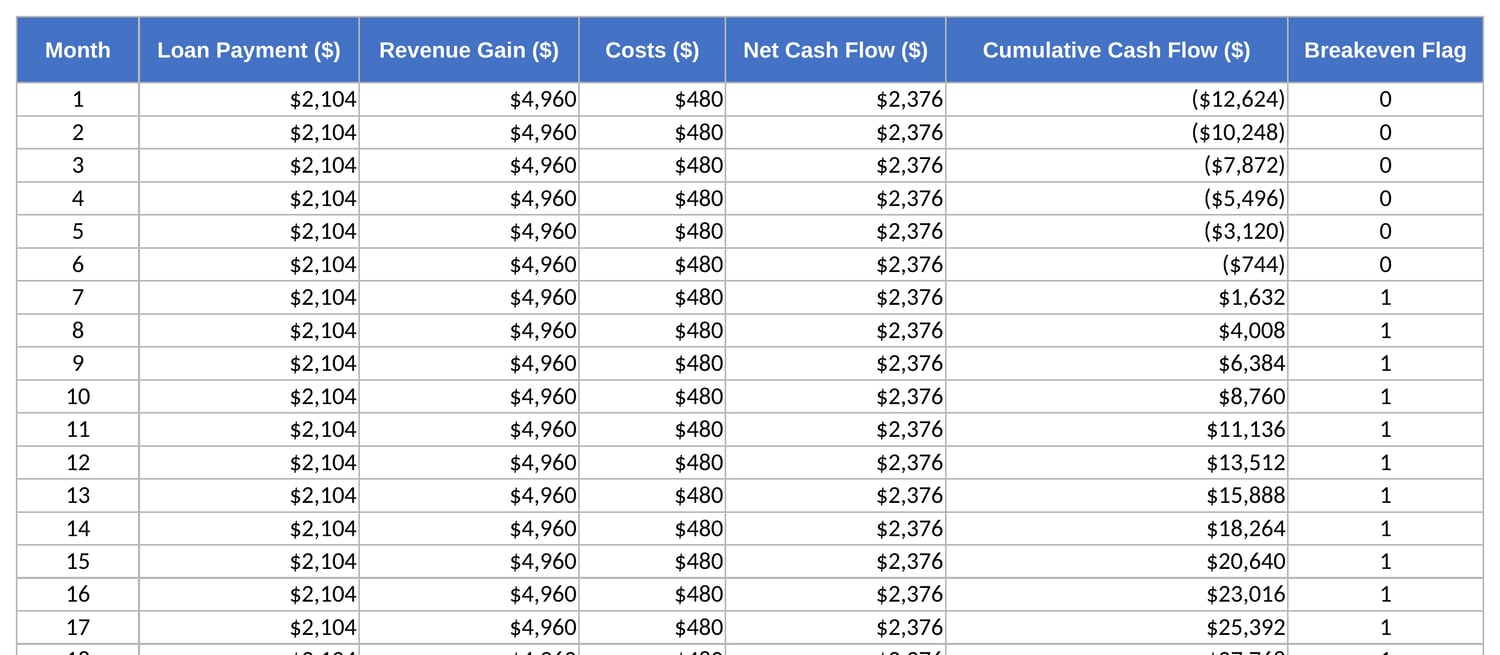Screen dimensions: 1500x655
Task: Select month 7 breakeven flag cell
Action: [x=1385, y=297]
